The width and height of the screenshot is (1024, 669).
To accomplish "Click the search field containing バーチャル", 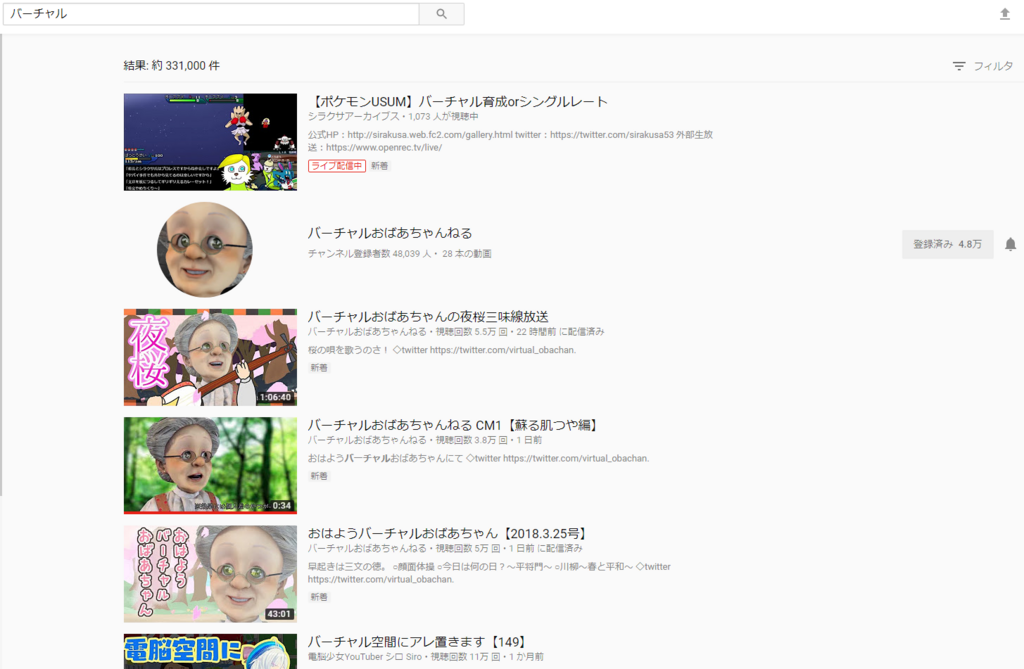I will coord(210,14).
